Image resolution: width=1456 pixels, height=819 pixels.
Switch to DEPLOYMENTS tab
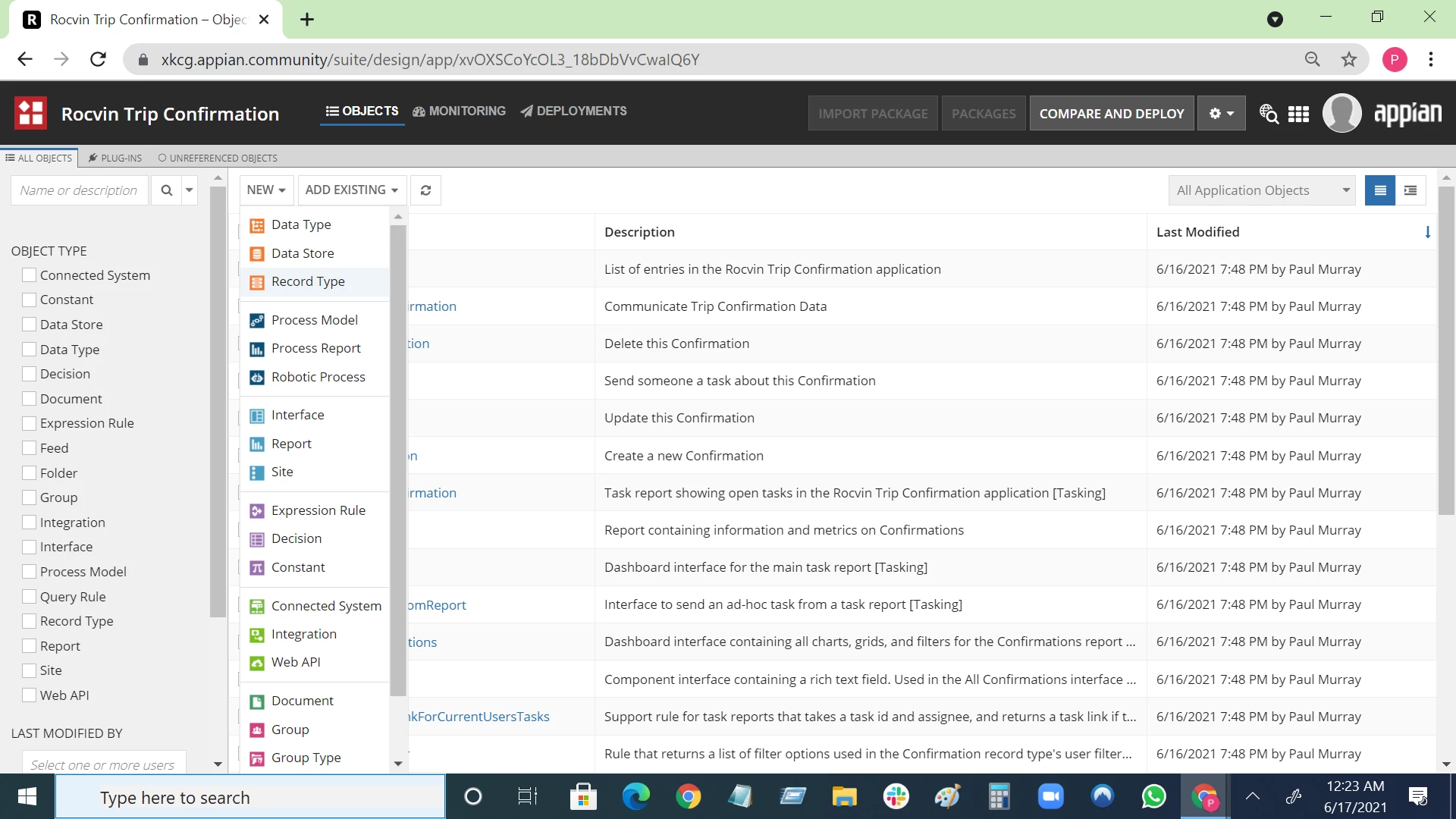[x=574, y=111]
